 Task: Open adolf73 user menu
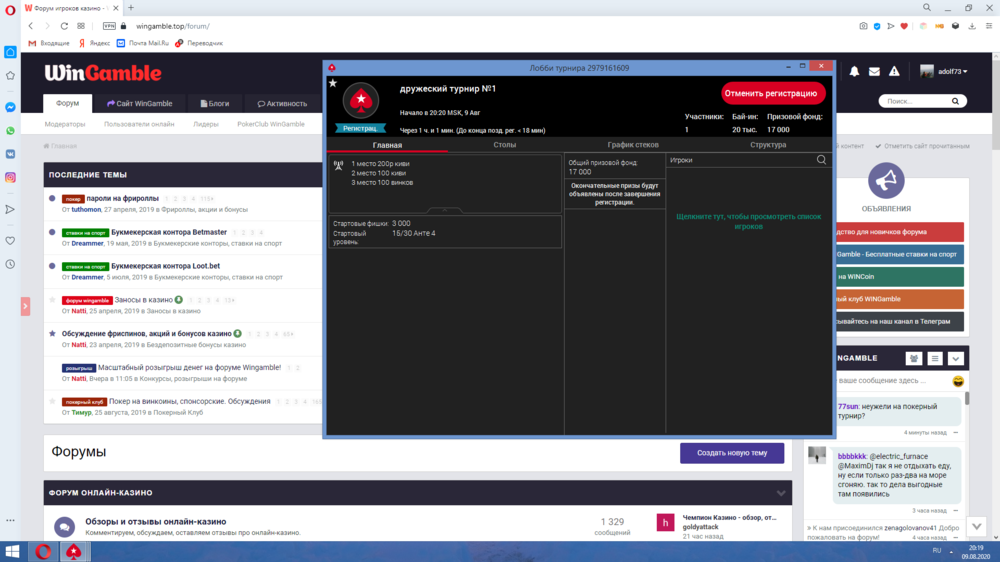(944, 71)
